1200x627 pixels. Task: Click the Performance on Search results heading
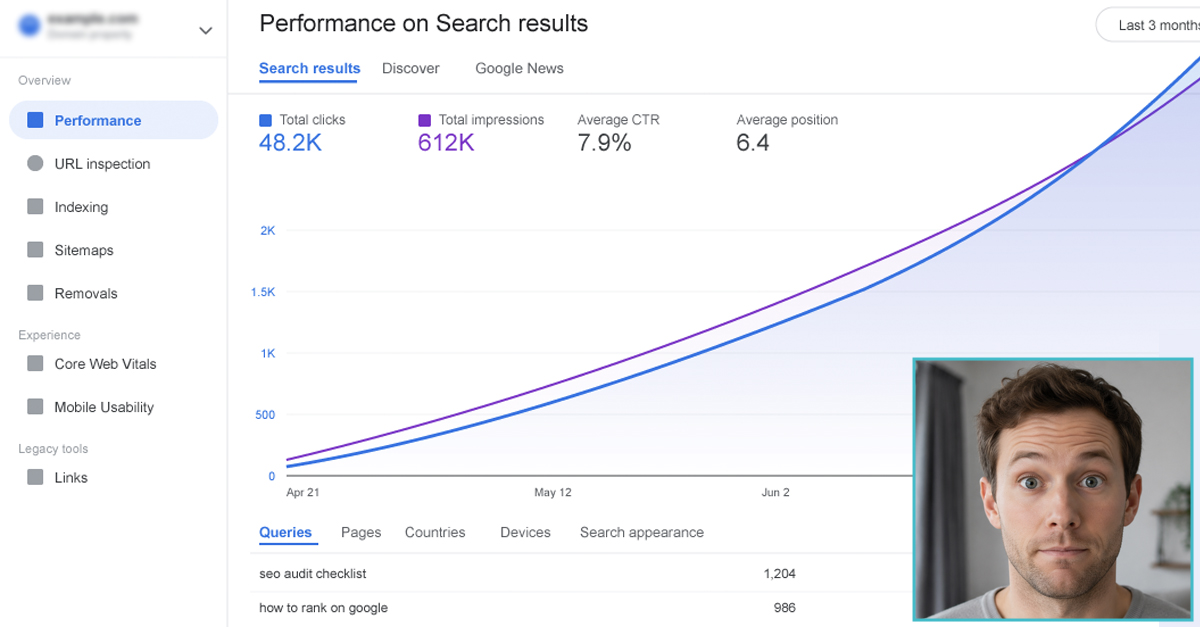click(x=423, y=23)
